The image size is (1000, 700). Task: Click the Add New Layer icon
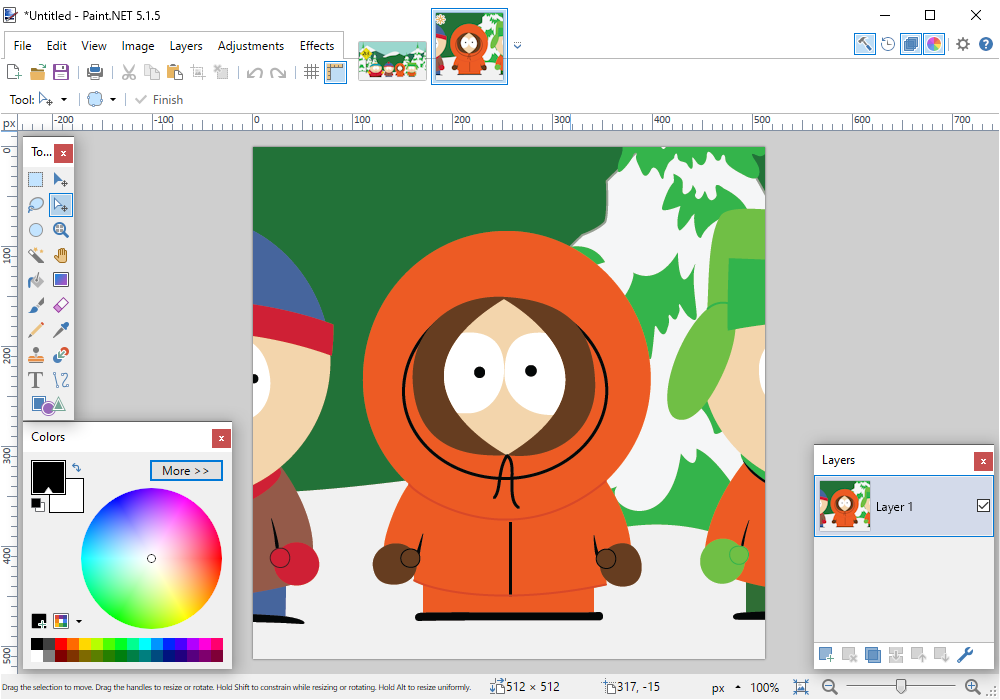[826, 654]
